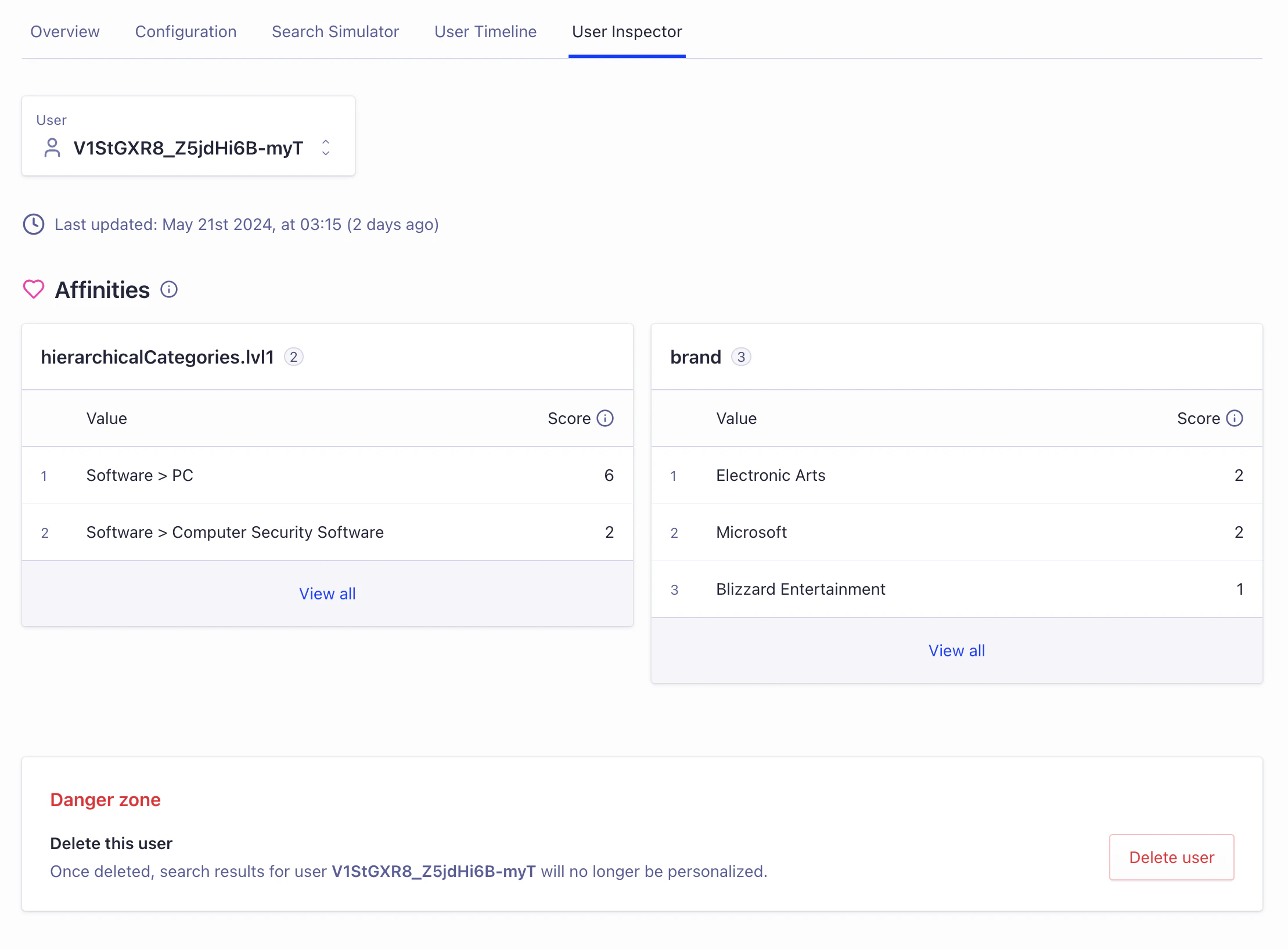Click the info icon next to Affinities

pos(168,289)
